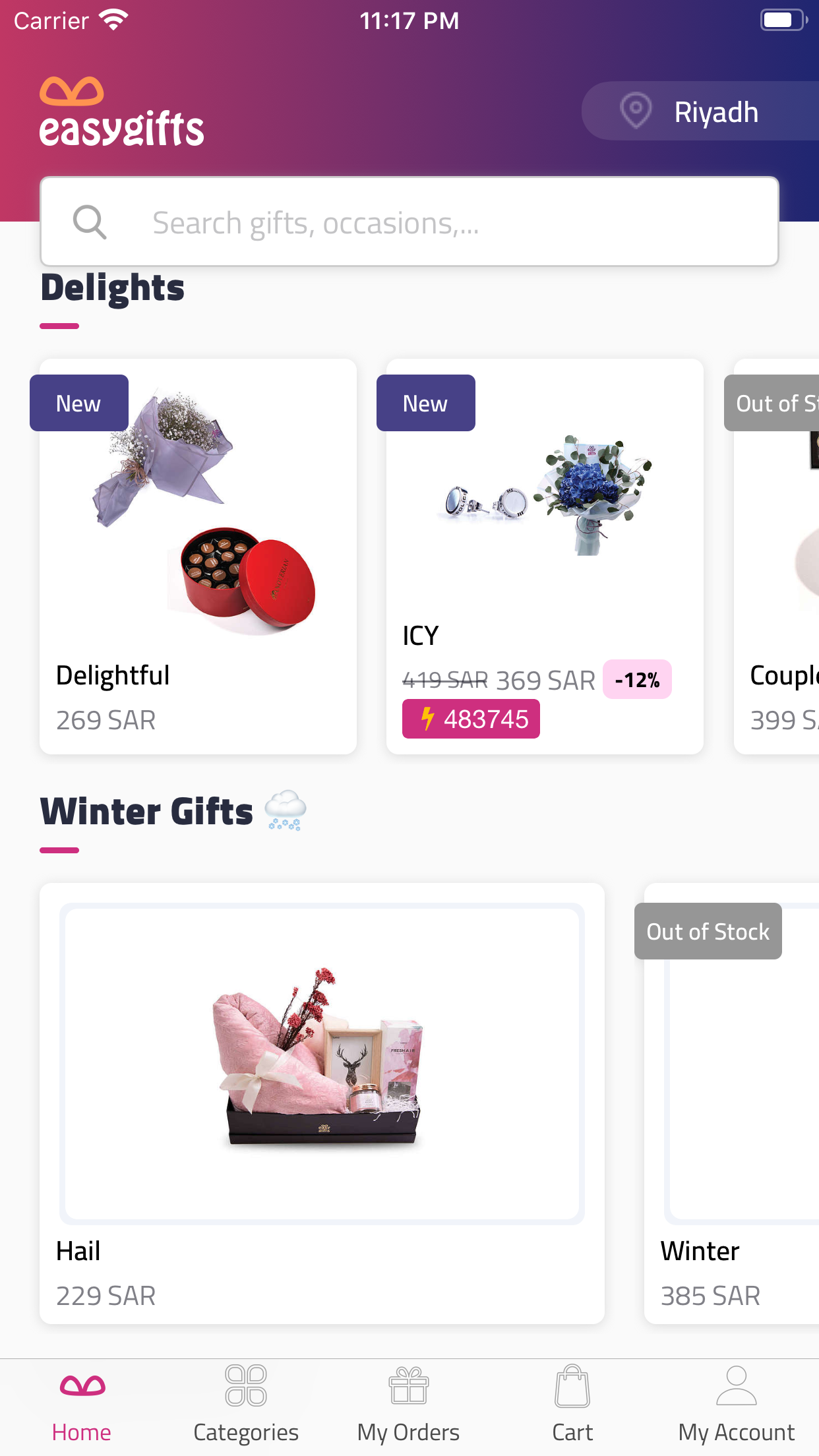Image resolution: width=819 pixels, height=1456 pixels.
Task: Tap the New badge on ICY card
Action: [426, 403]
